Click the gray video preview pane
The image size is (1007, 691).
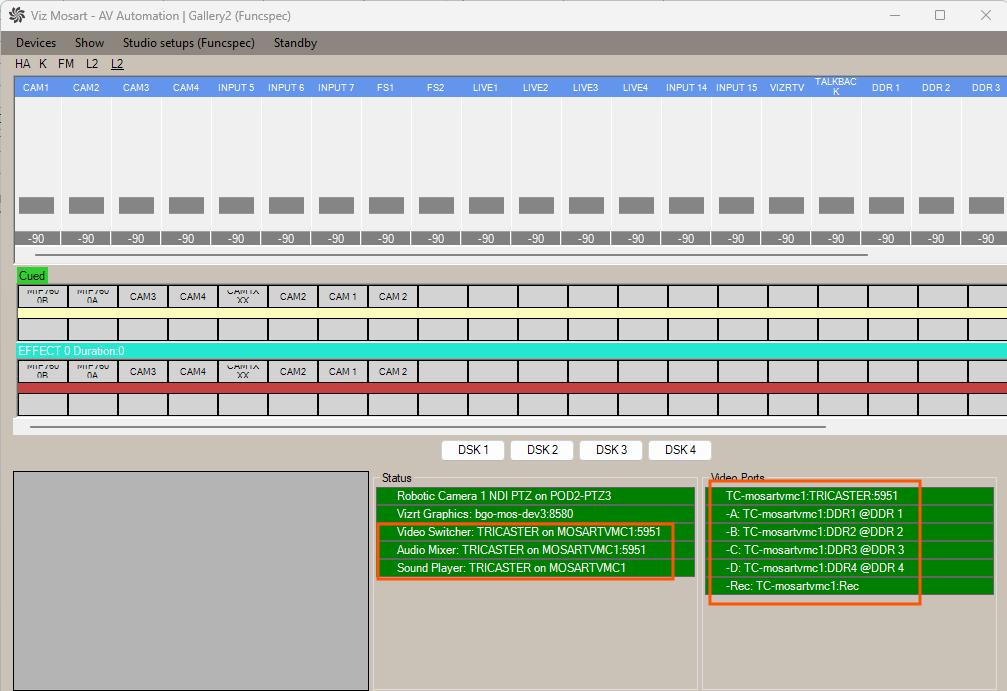coord(190,581)
